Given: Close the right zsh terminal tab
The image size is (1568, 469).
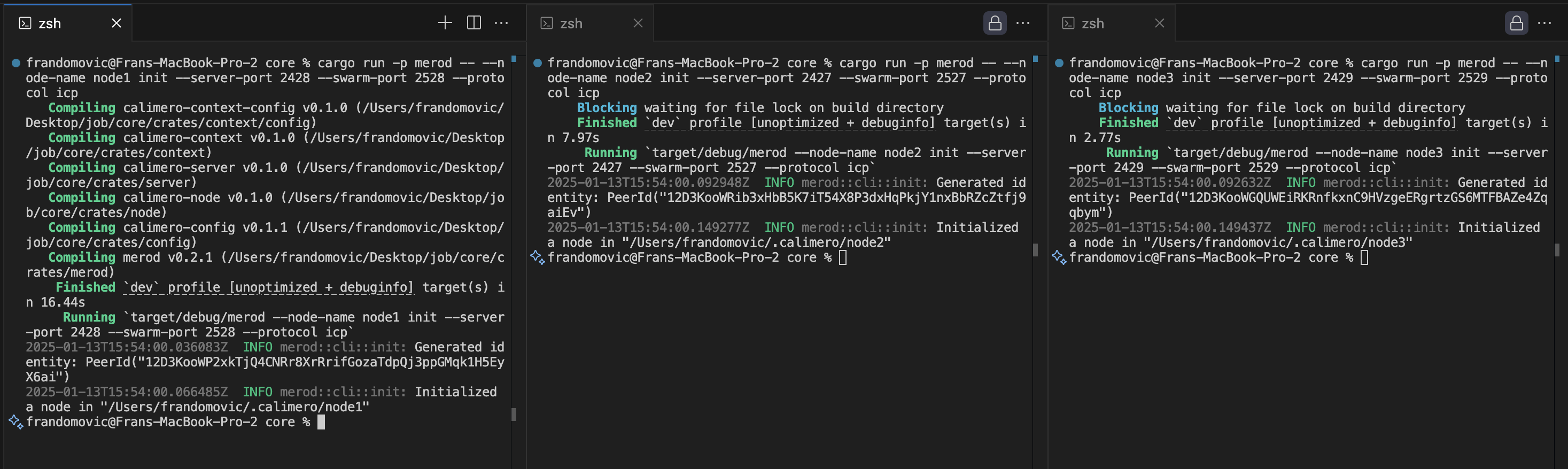Looking at the screenshot, I should (x=1160, y=23).
